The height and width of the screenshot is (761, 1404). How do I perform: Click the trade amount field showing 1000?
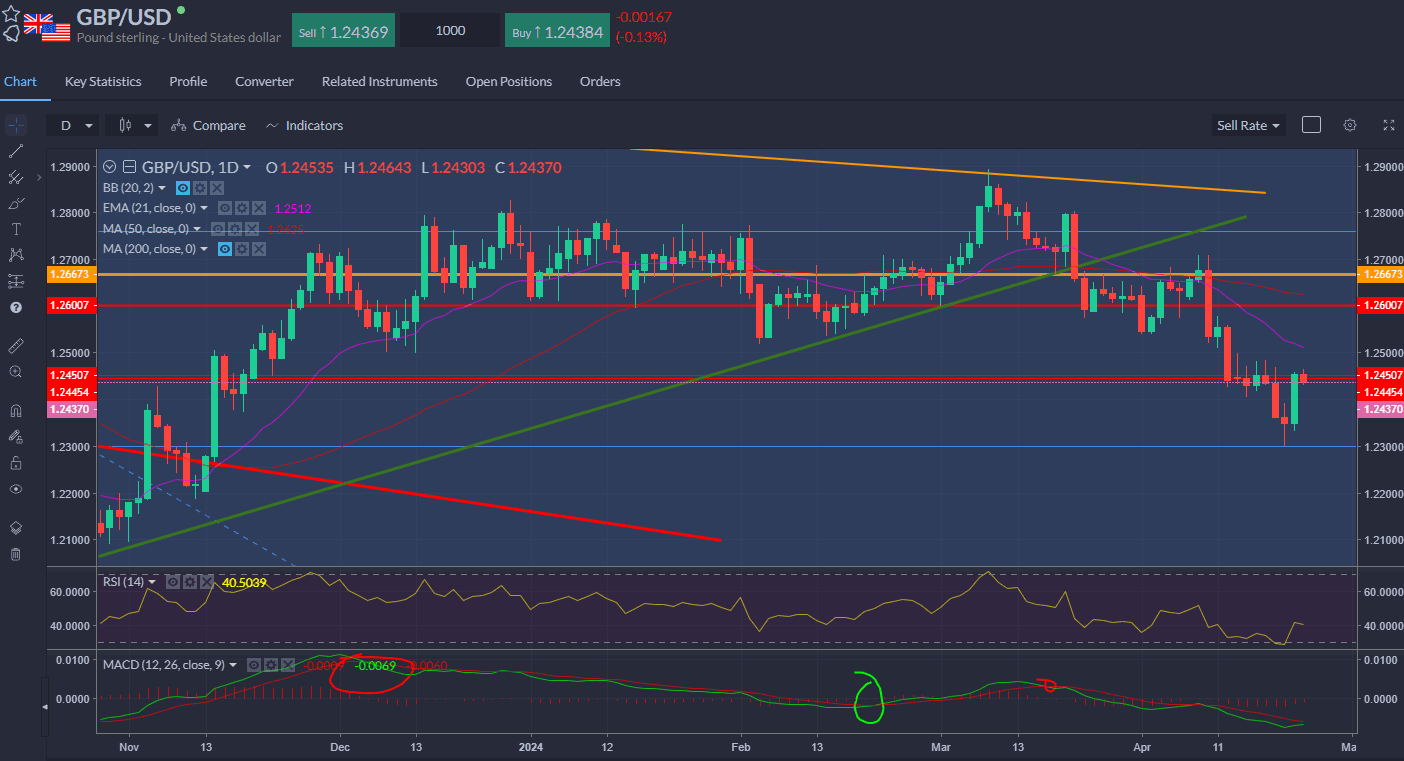pyautogui.click(x=450, y=31)
